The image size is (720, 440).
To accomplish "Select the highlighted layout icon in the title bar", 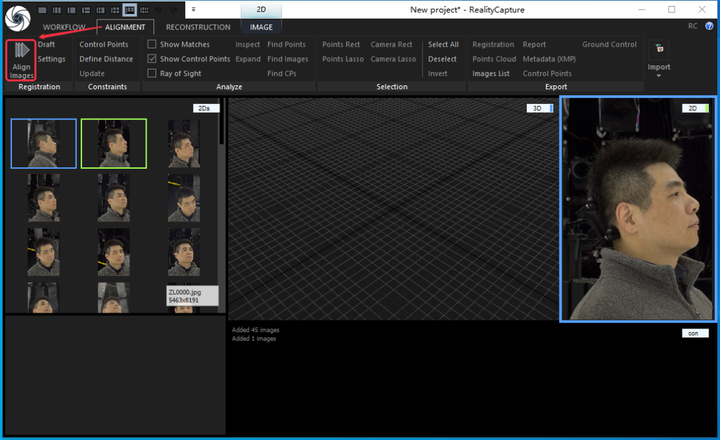I will [x=130, y=9].
